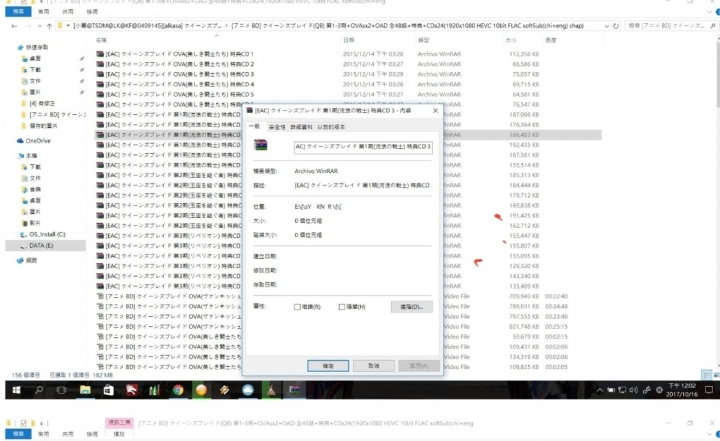720x441 pixels.
Task: Open the recent locations dropdown arrow
Action: (x=39, y=26)
